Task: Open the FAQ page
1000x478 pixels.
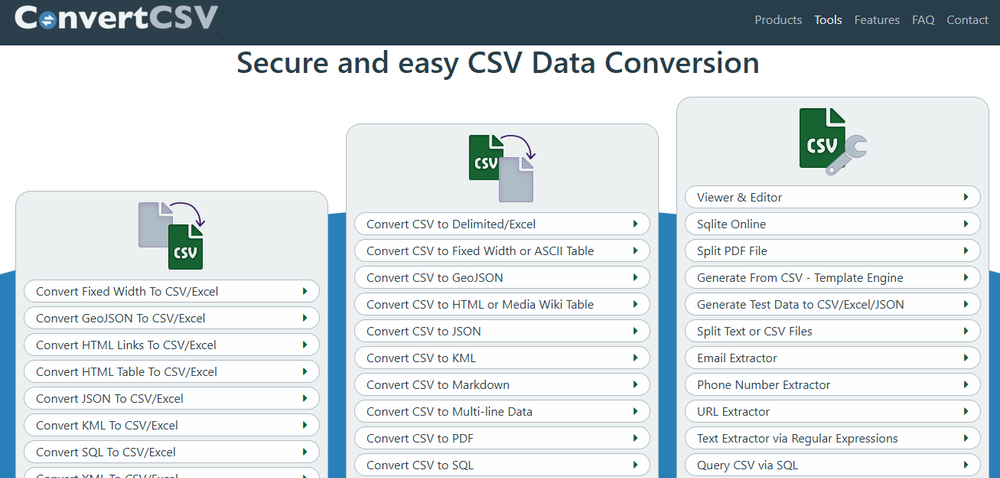Action: click(x=923, y=20)
